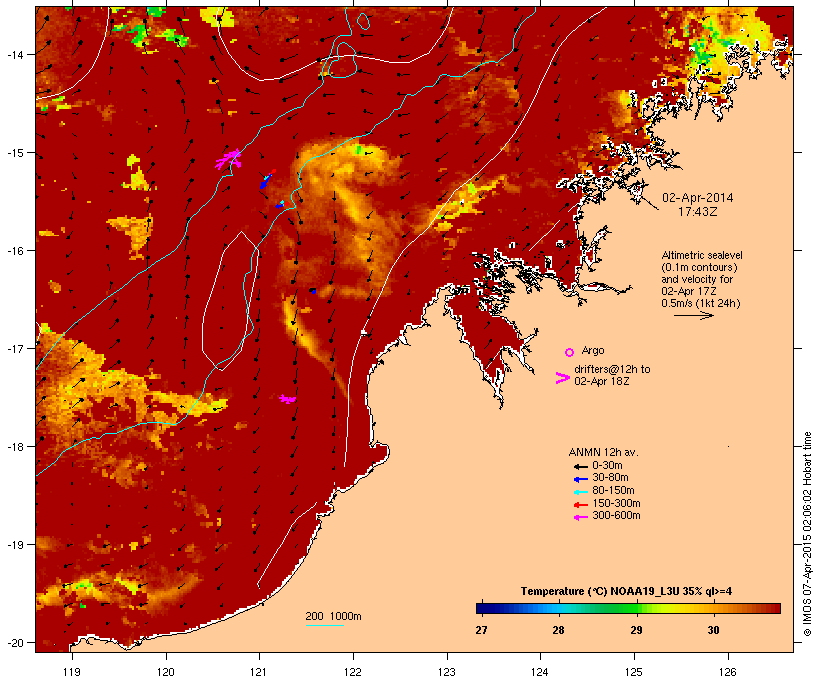Click the black 0-30m legend arrow
Viewport: 820px width, 680px height.
point(580,466)
